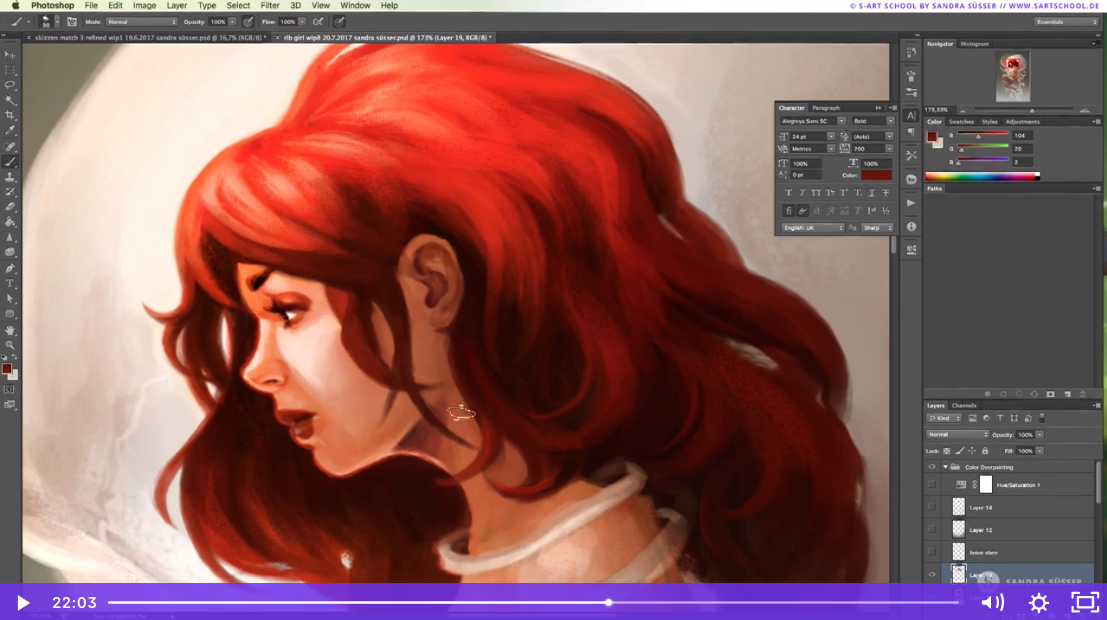Click the lock all padlock icon

(x=985, y=451)
